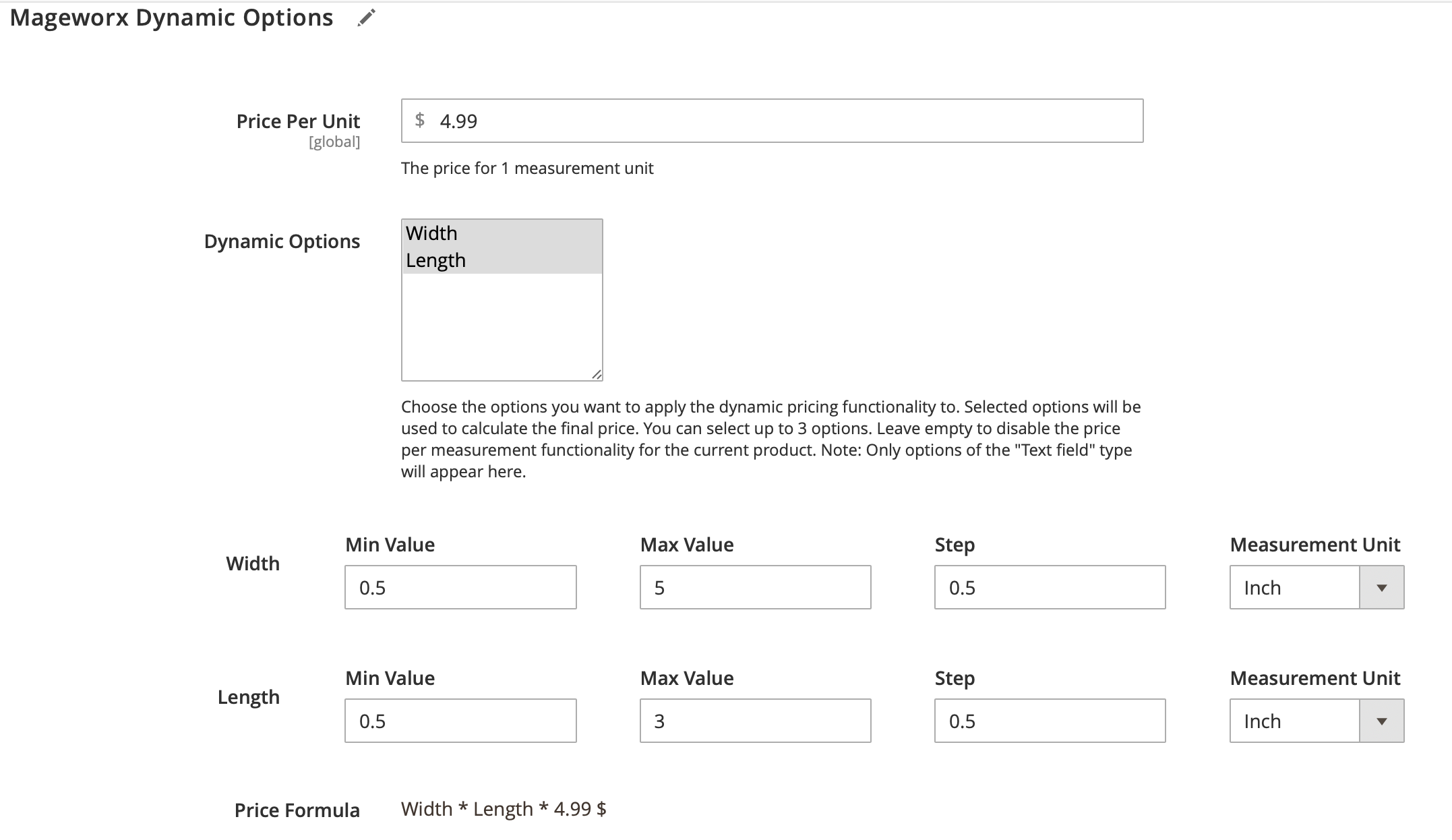Screen dimensions: 1452x840
Task: Click the Width Step field
Action: (1050, 587)
